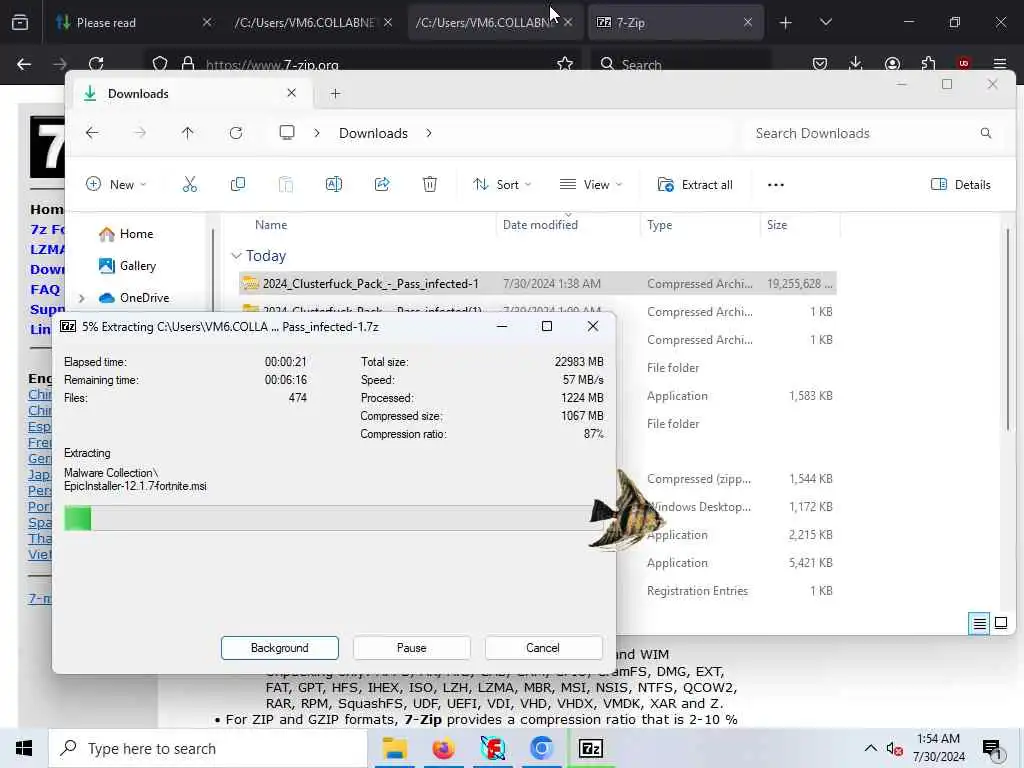The width and height of the screenshot is (1024, 768).
Task: Open 7-Zip from the Windows taskbar
Action: 591,748
